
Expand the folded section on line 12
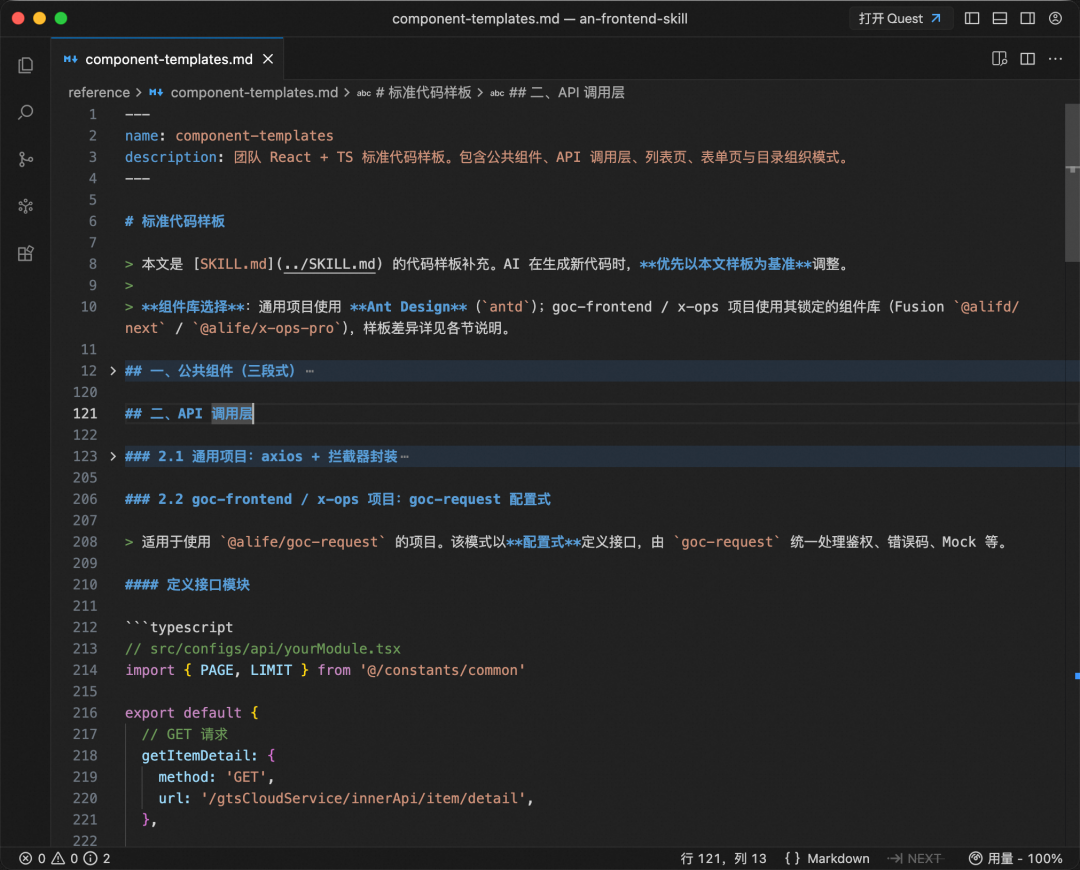[113, 371]
